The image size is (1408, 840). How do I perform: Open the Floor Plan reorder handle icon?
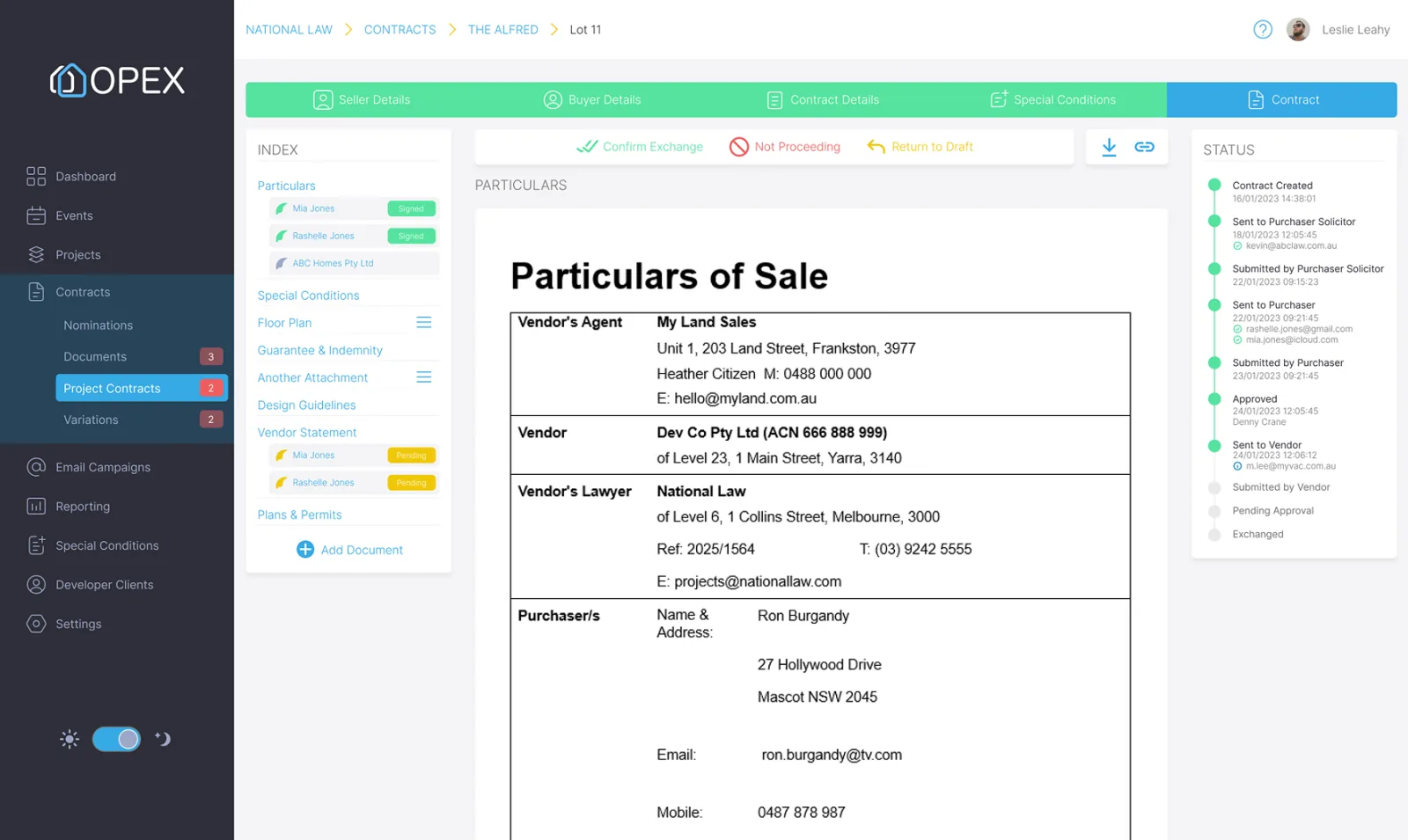point(423,323)
